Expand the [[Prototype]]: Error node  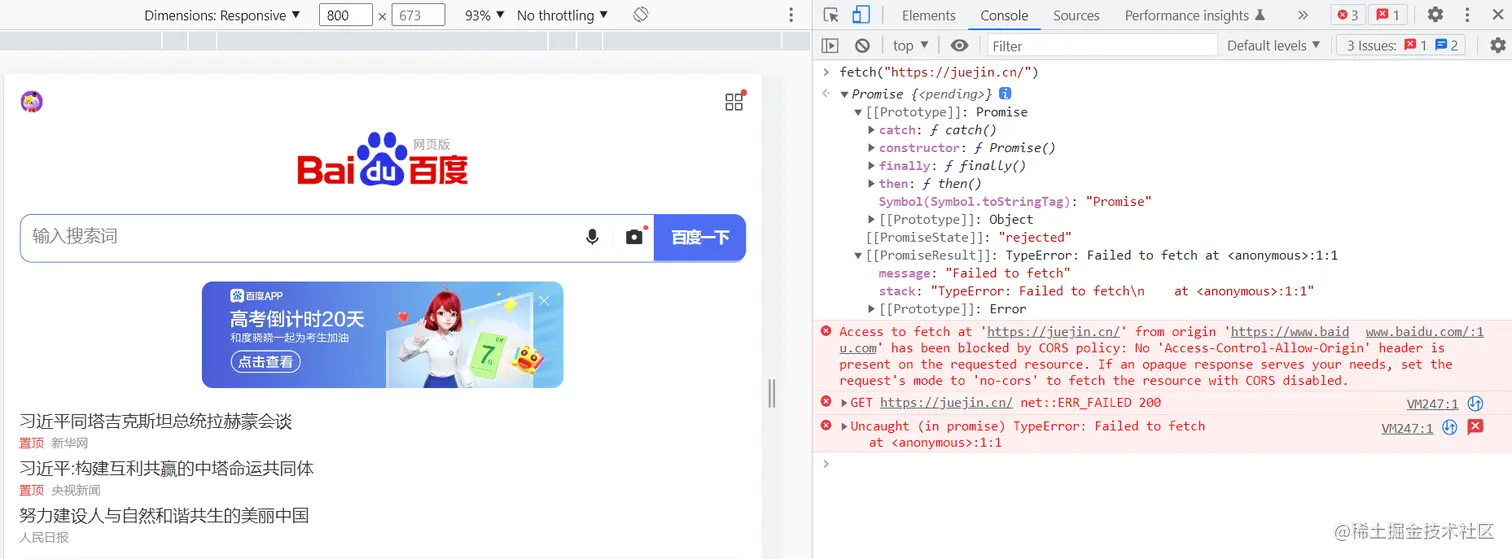coord(871,309)
